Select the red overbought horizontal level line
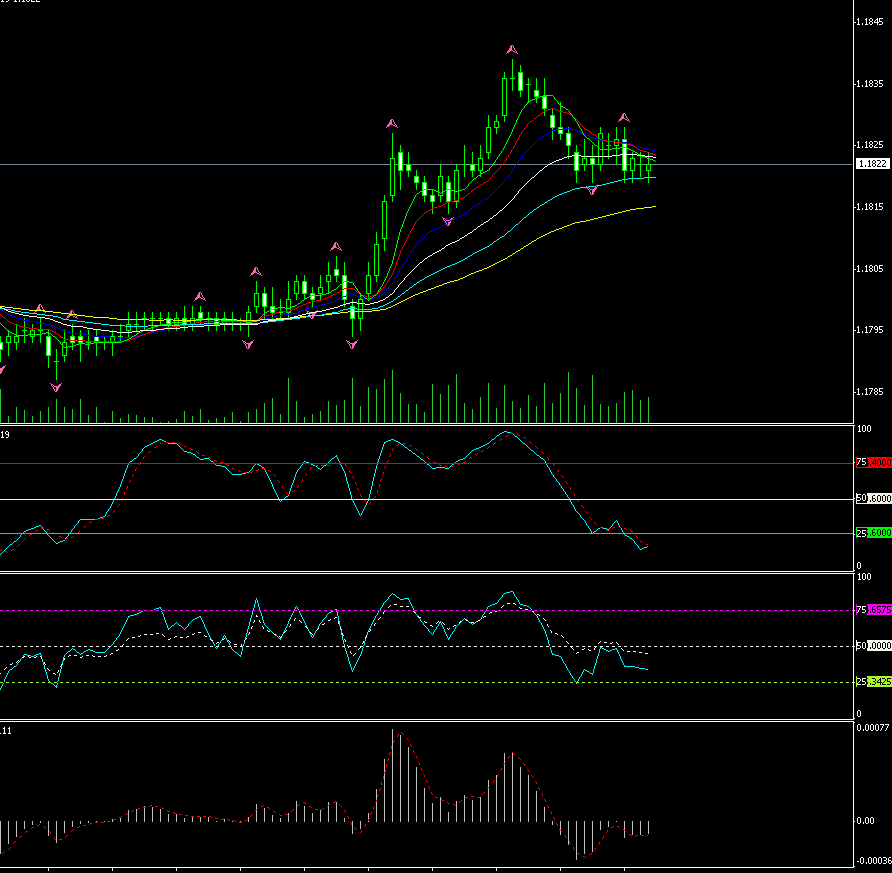This screenshot has width=892, height=873. [427, 464]
